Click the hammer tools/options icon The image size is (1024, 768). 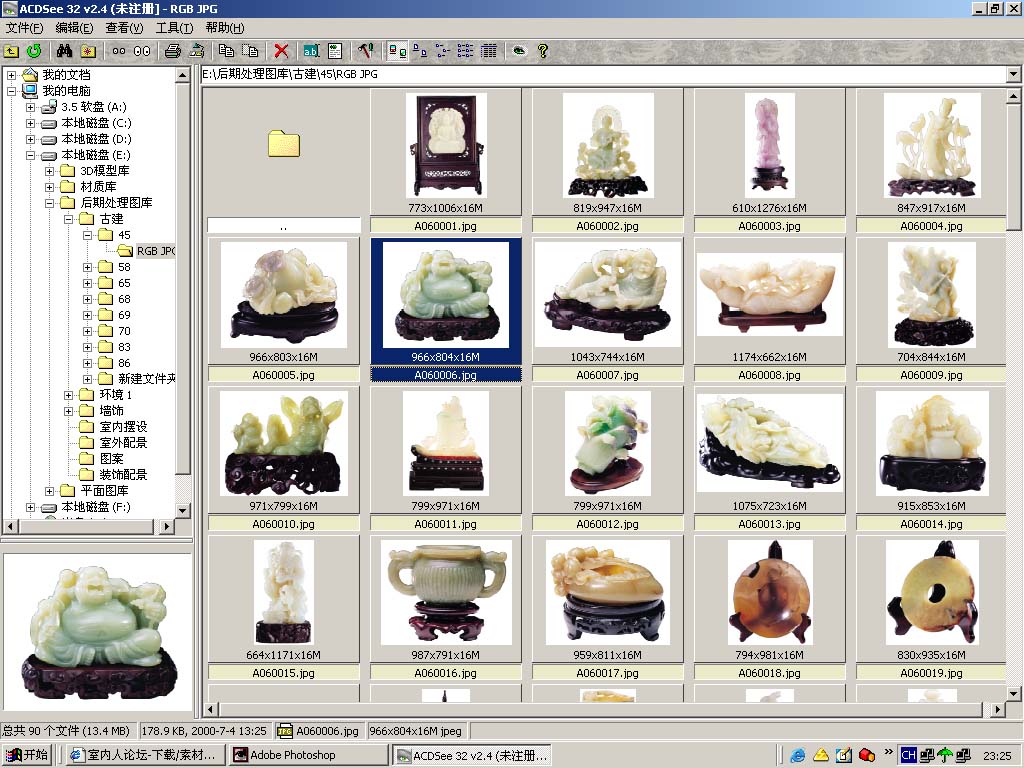point(365,50)
